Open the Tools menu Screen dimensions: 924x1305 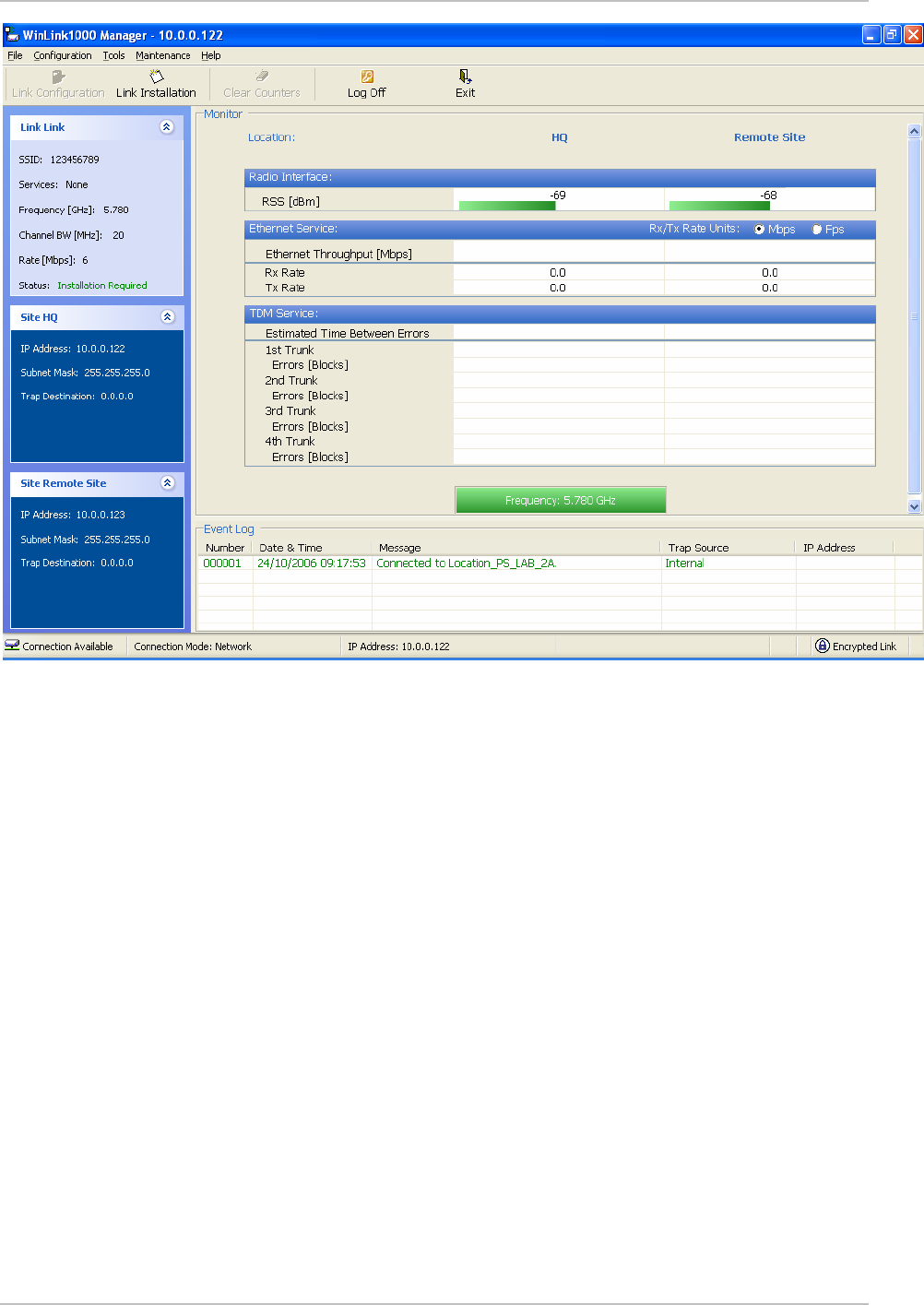point(113,55)
